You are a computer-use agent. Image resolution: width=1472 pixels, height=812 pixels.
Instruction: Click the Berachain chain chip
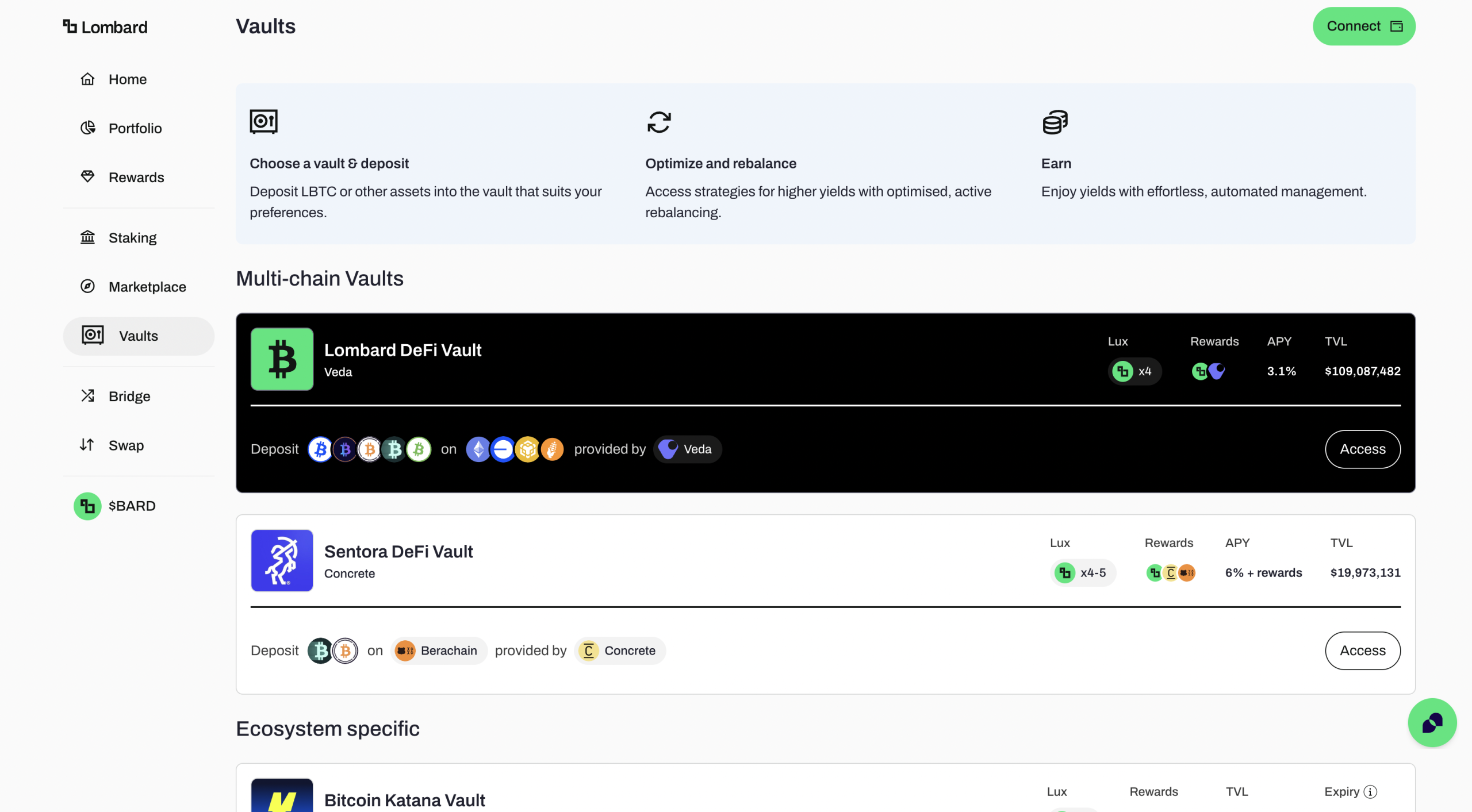(x=439, y=651)
